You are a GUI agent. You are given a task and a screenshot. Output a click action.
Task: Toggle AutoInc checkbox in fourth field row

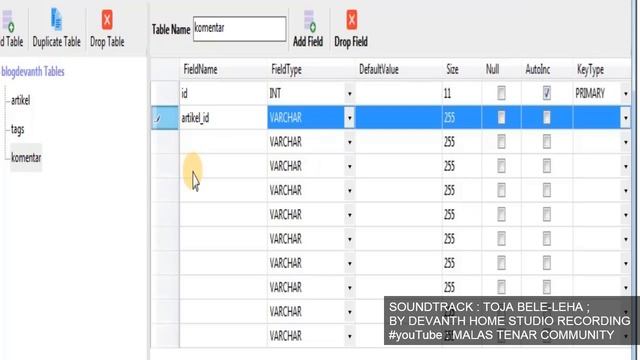pyautogui.click(x=547, y=166)
